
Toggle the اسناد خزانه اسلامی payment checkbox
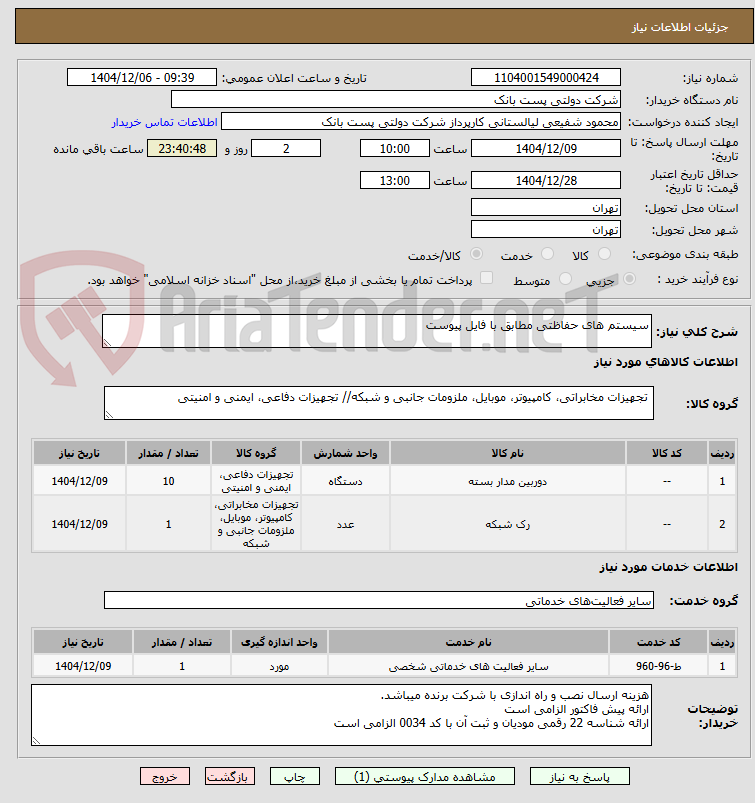[486, 278]
